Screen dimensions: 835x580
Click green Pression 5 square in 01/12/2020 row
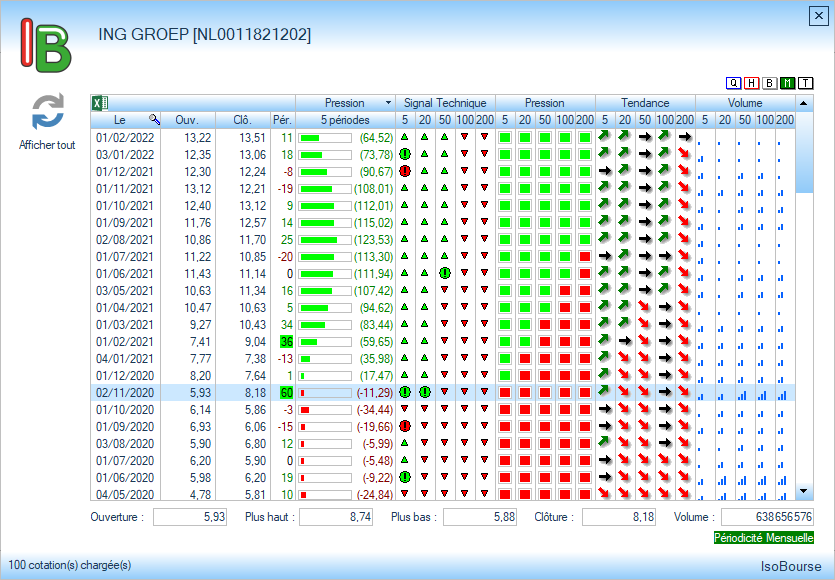point(505,375)
